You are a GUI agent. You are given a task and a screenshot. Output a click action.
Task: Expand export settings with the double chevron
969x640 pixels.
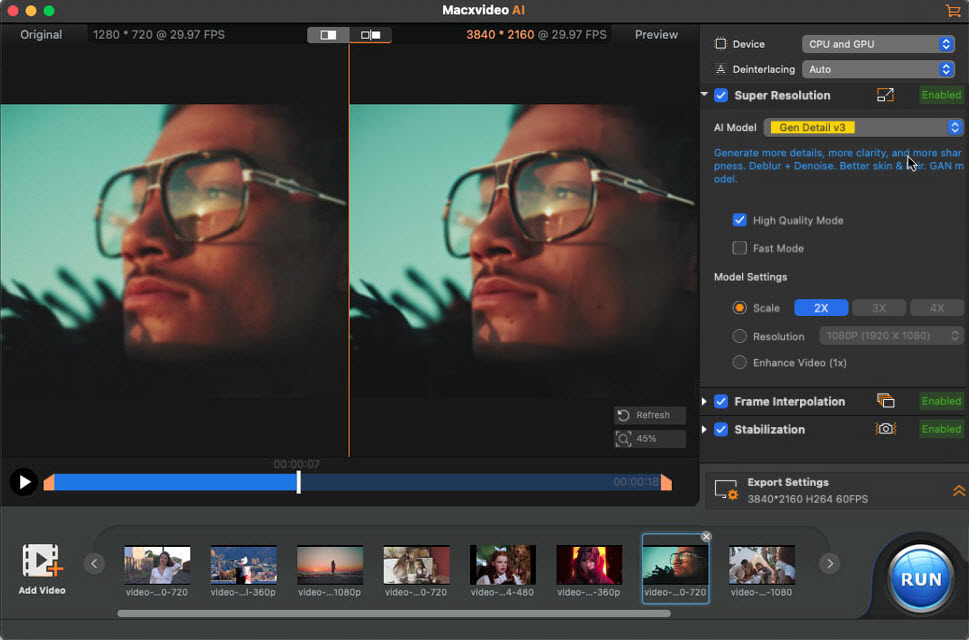(x=958, y=491)
